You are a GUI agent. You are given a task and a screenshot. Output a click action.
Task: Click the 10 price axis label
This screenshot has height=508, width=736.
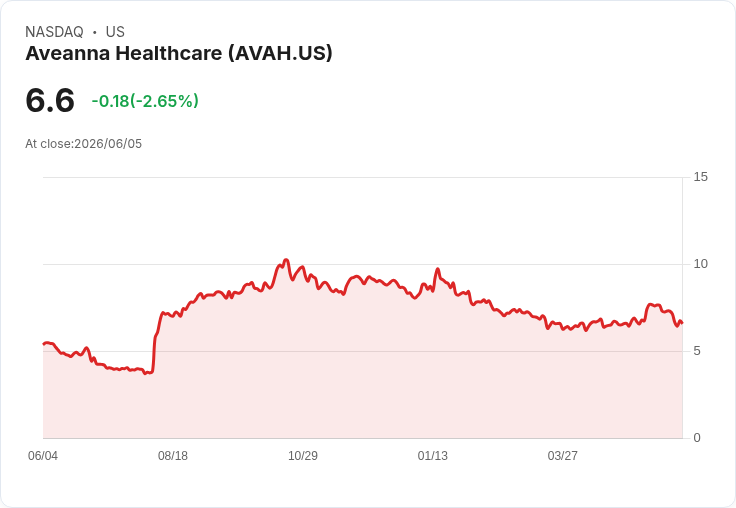click(700, 264)
